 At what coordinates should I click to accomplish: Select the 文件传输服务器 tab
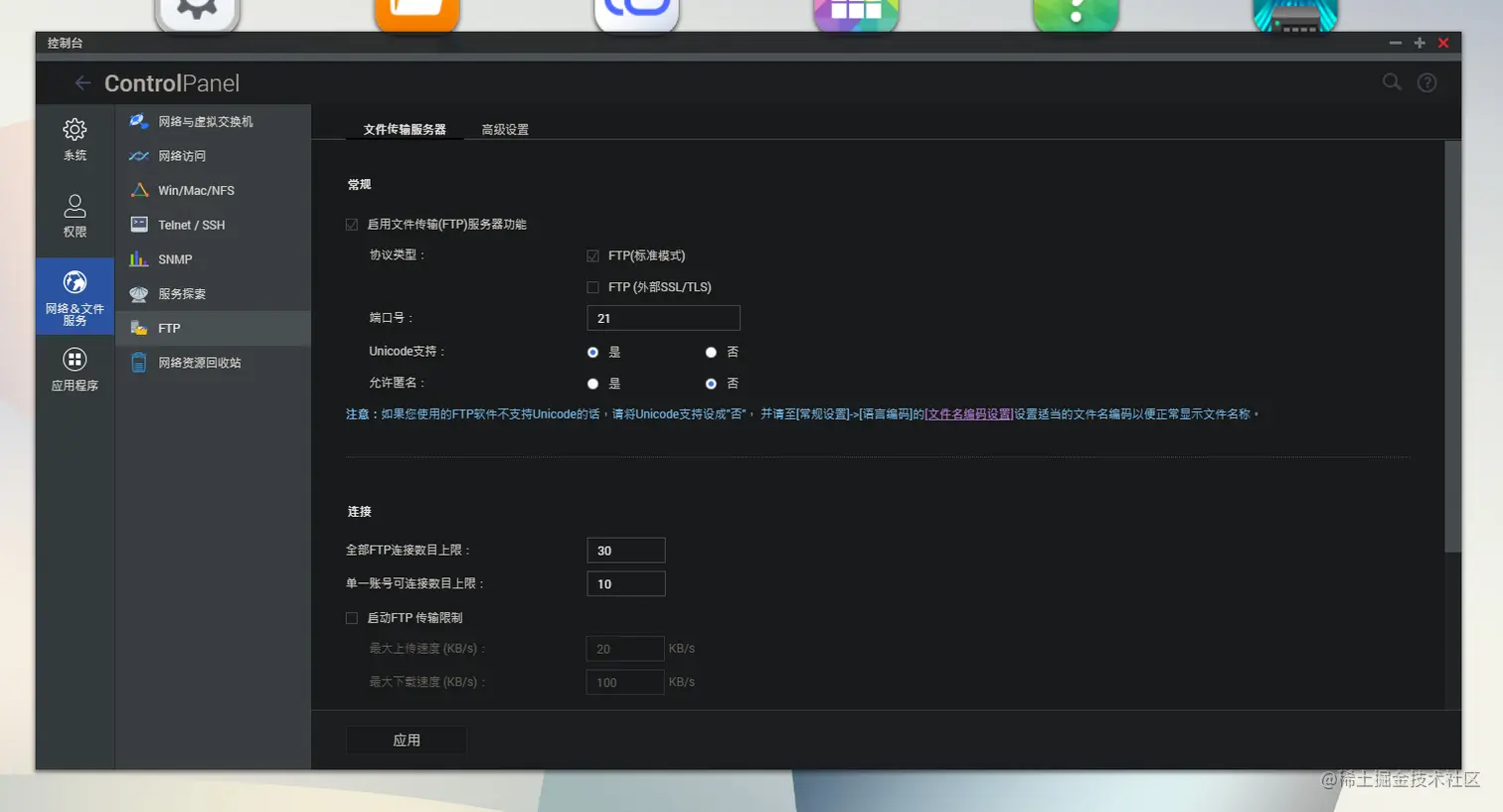click(405, 128)
